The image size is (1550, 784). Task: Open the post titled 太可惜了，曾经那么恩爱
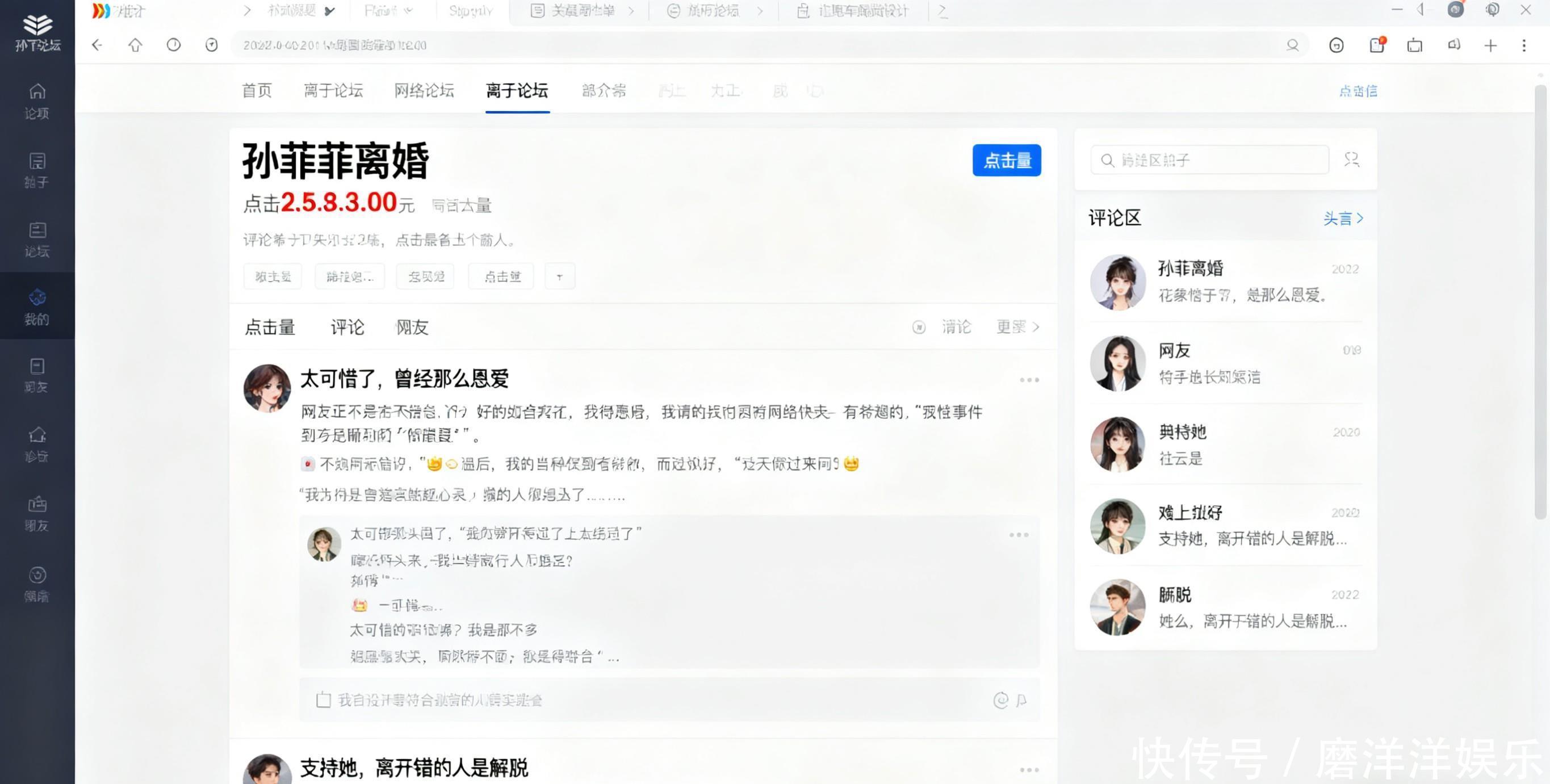404,379
